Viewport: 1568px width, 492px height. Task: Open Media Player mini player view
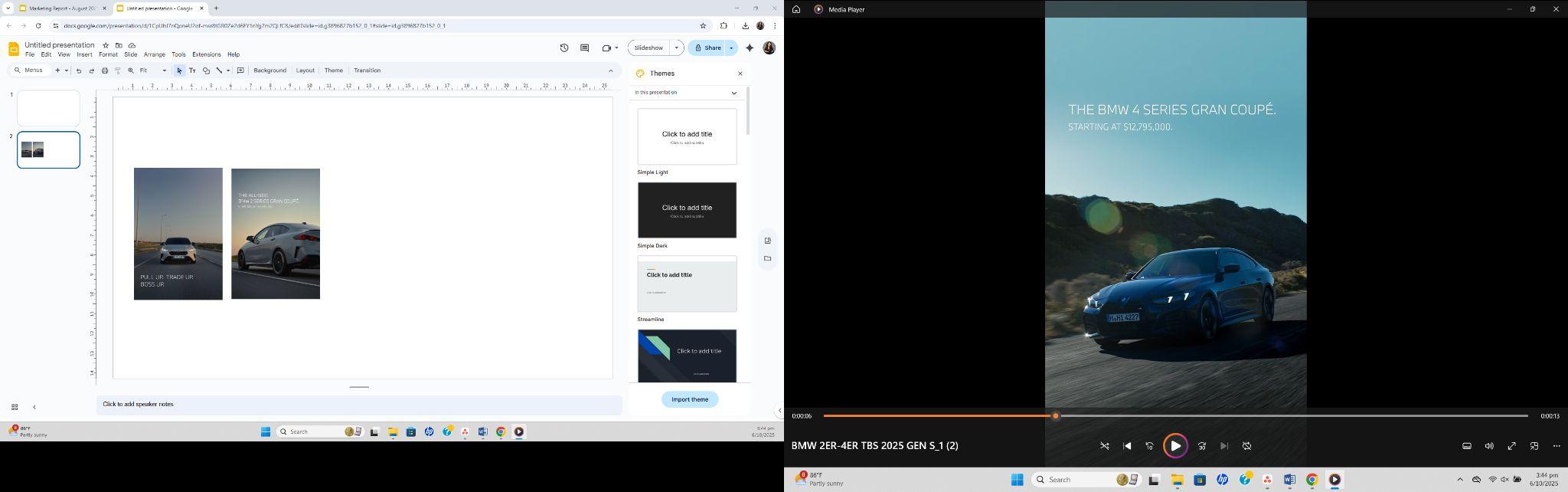(1534, 446)
